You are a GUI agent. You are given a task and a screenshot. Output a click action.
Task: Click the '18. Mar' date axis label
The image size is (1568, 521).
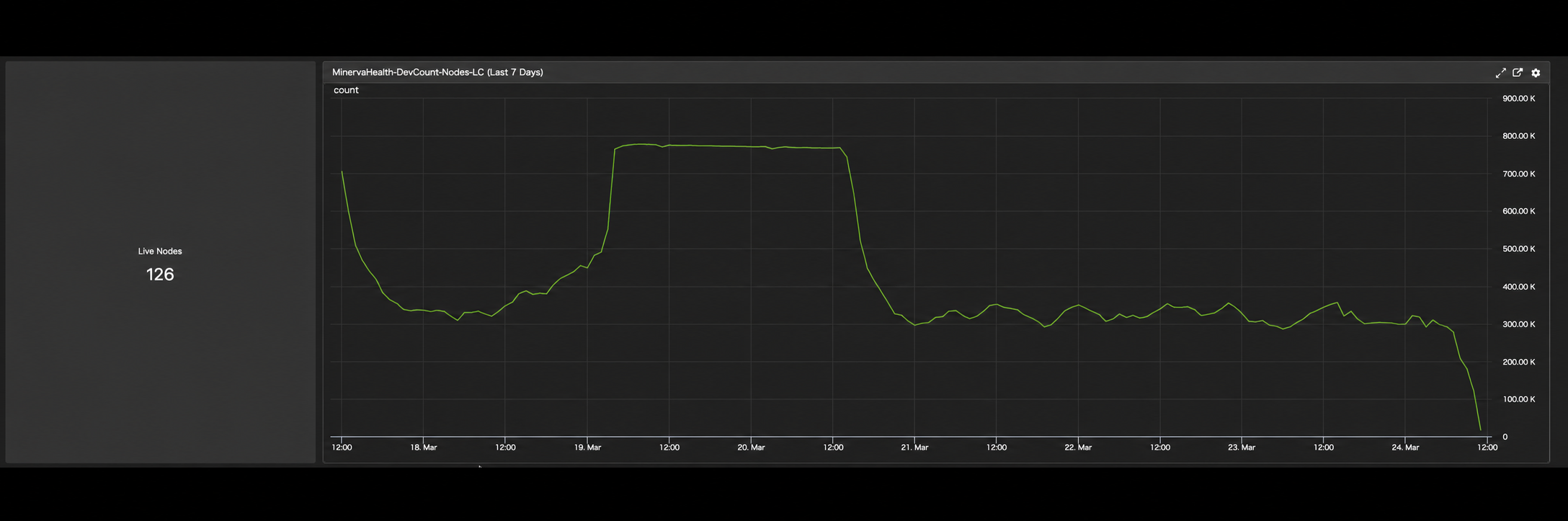[424, 447]
